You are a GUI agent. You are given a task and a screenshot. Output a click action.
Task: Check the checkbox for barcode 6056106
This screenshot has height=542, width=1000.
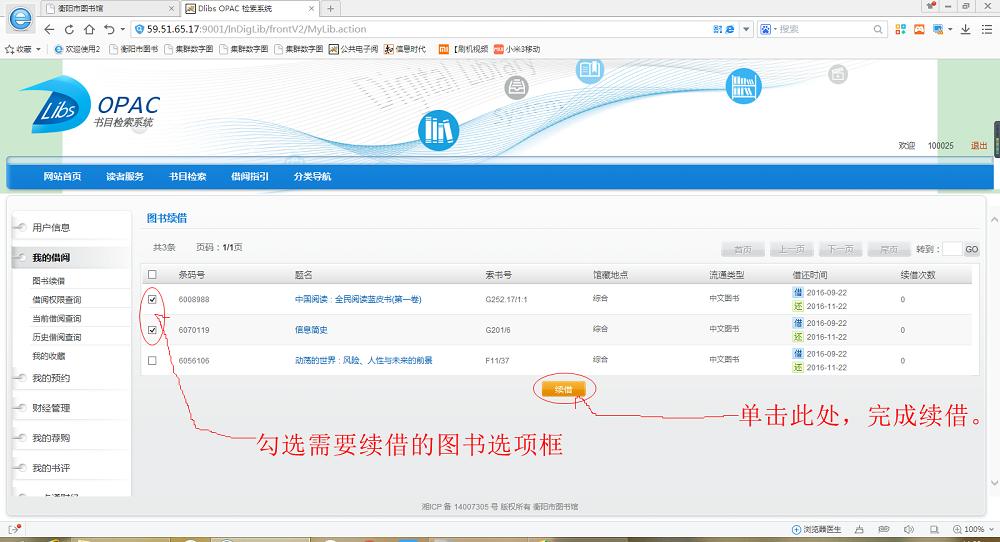(x=152, y=360)
